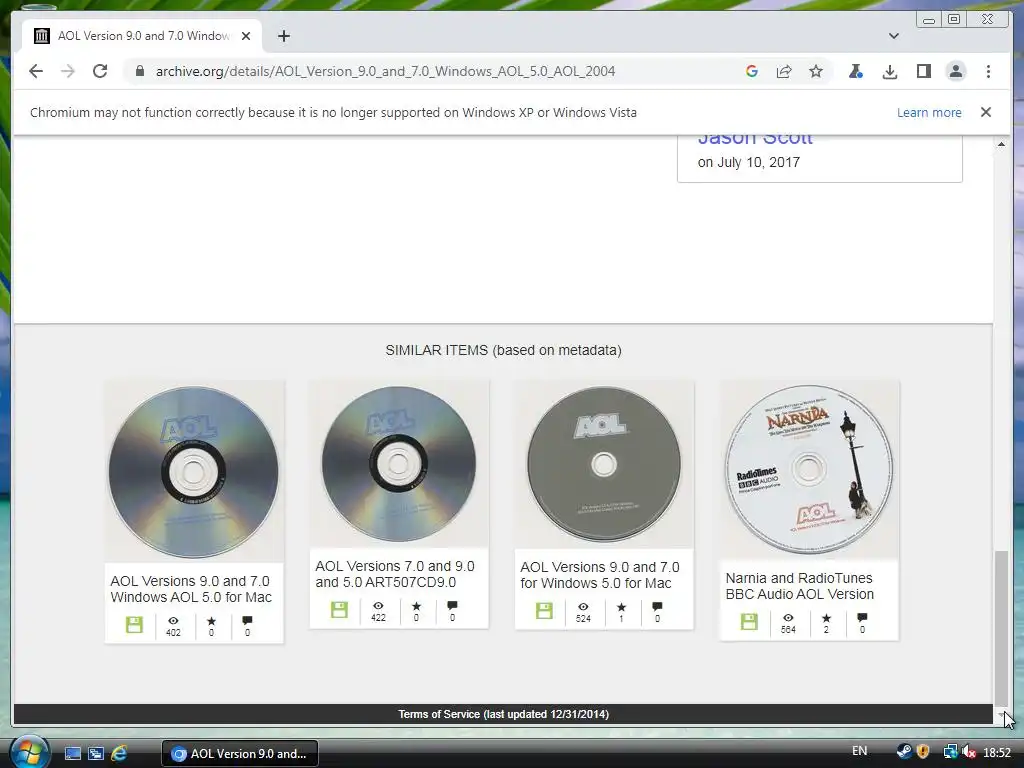Dismiss the unsupported Windows warning bar
Screen dimensions: 1024x768
click(x=986, y=112)
